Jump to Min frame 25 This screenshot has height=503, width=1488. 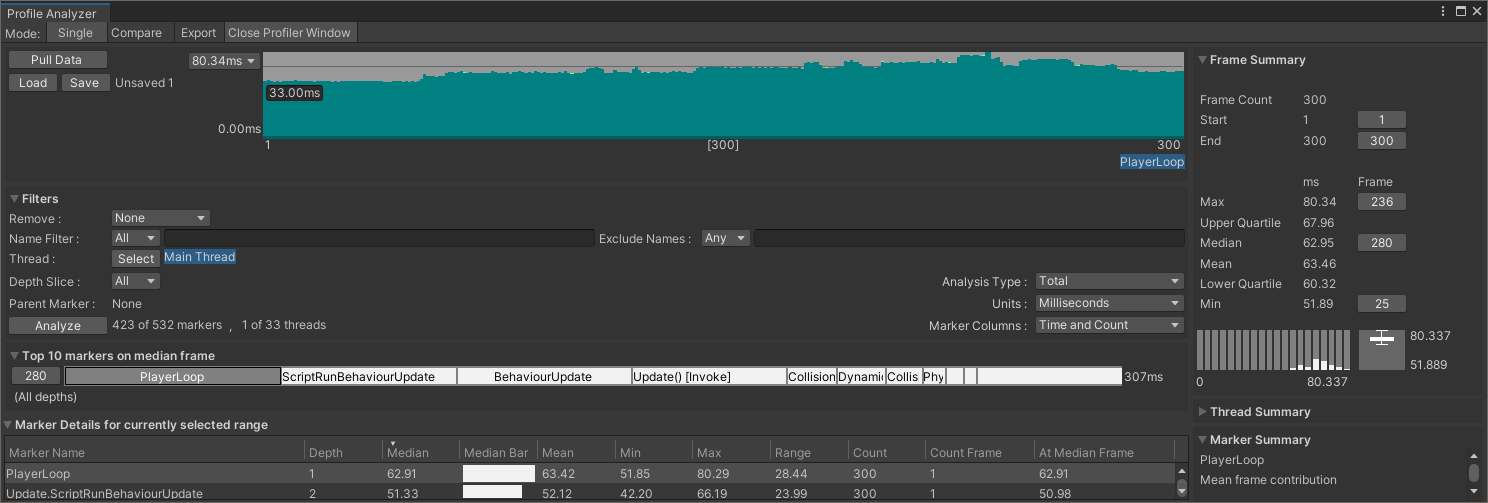pyautogui.click(x=1381, y=304)
